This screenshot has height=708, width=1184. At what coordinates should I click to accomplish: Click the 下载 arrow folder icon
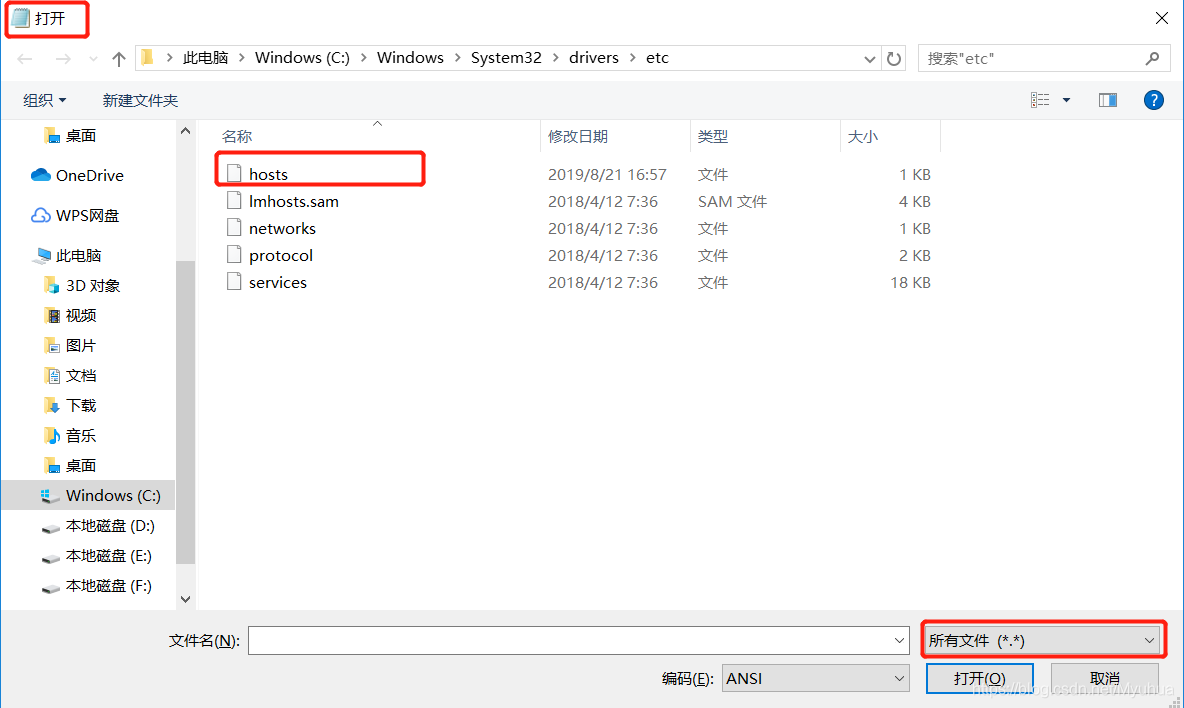[x=51, y=405]
